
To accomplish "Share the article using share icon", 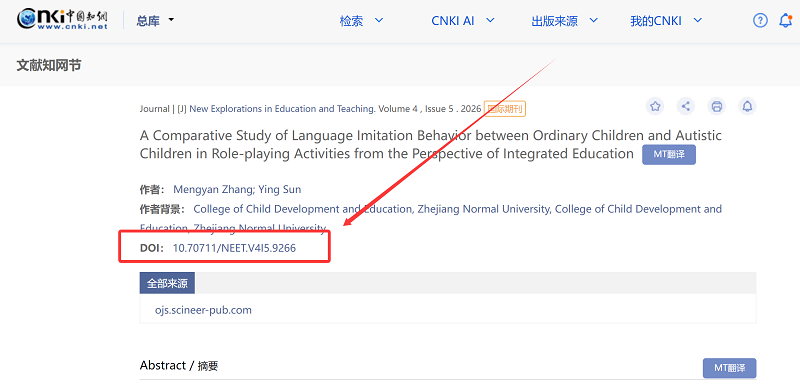I will (686, 106).
